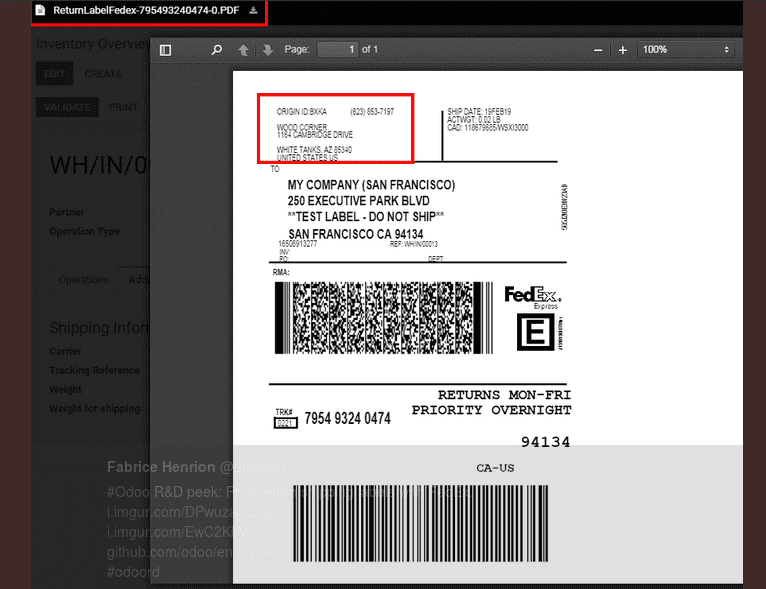Click CREATE button in background Odoo form
The height and width of the screenshot is (589, 766).
[x=103, y=74]
